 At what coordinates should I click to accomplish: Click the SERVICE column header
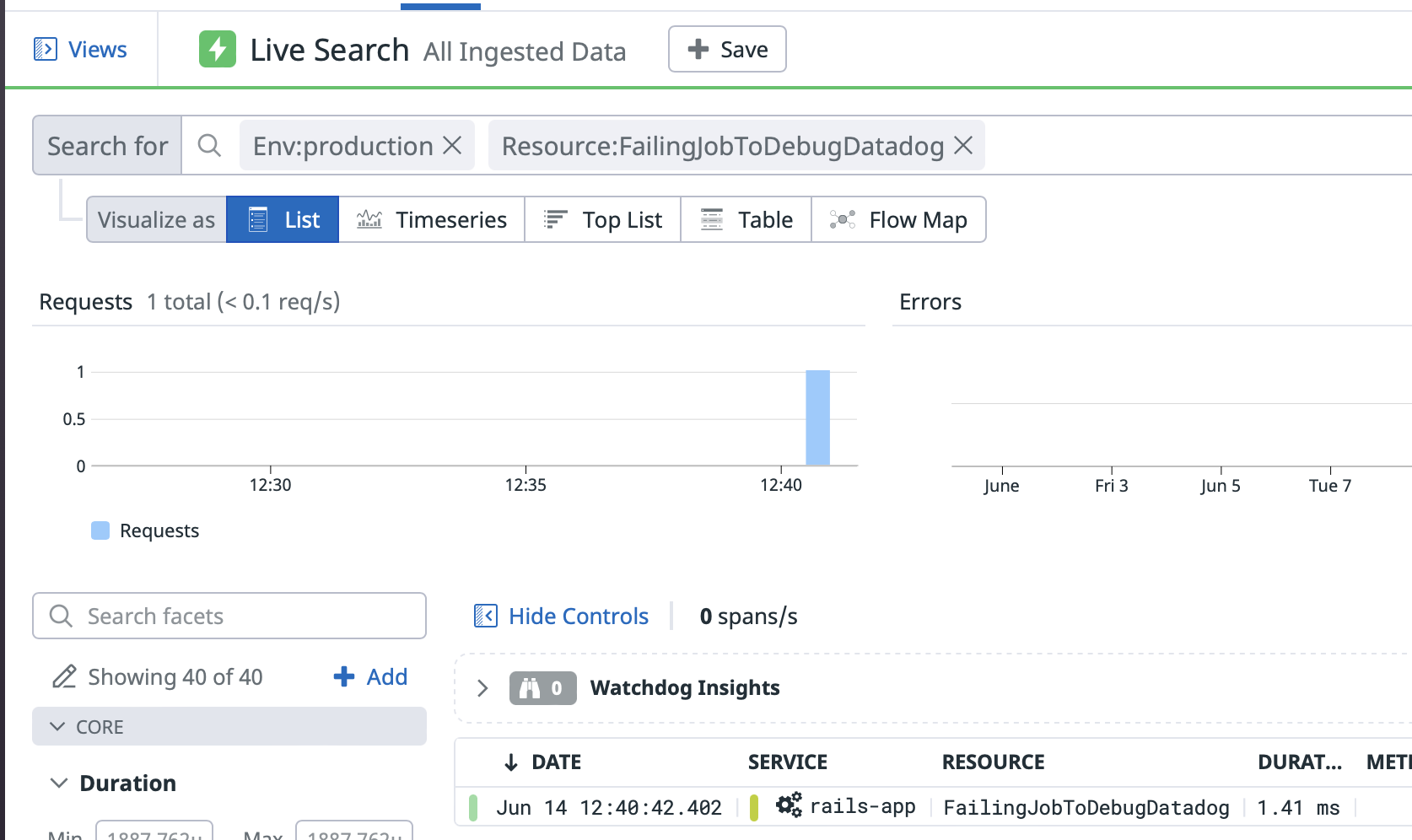787,762
